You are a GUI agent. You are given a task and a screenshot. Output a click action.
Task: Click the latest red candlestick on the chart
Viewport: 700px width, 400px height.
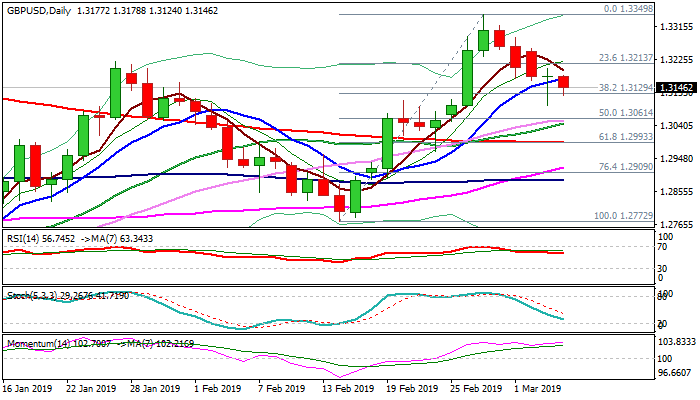(x=564, y=82)
